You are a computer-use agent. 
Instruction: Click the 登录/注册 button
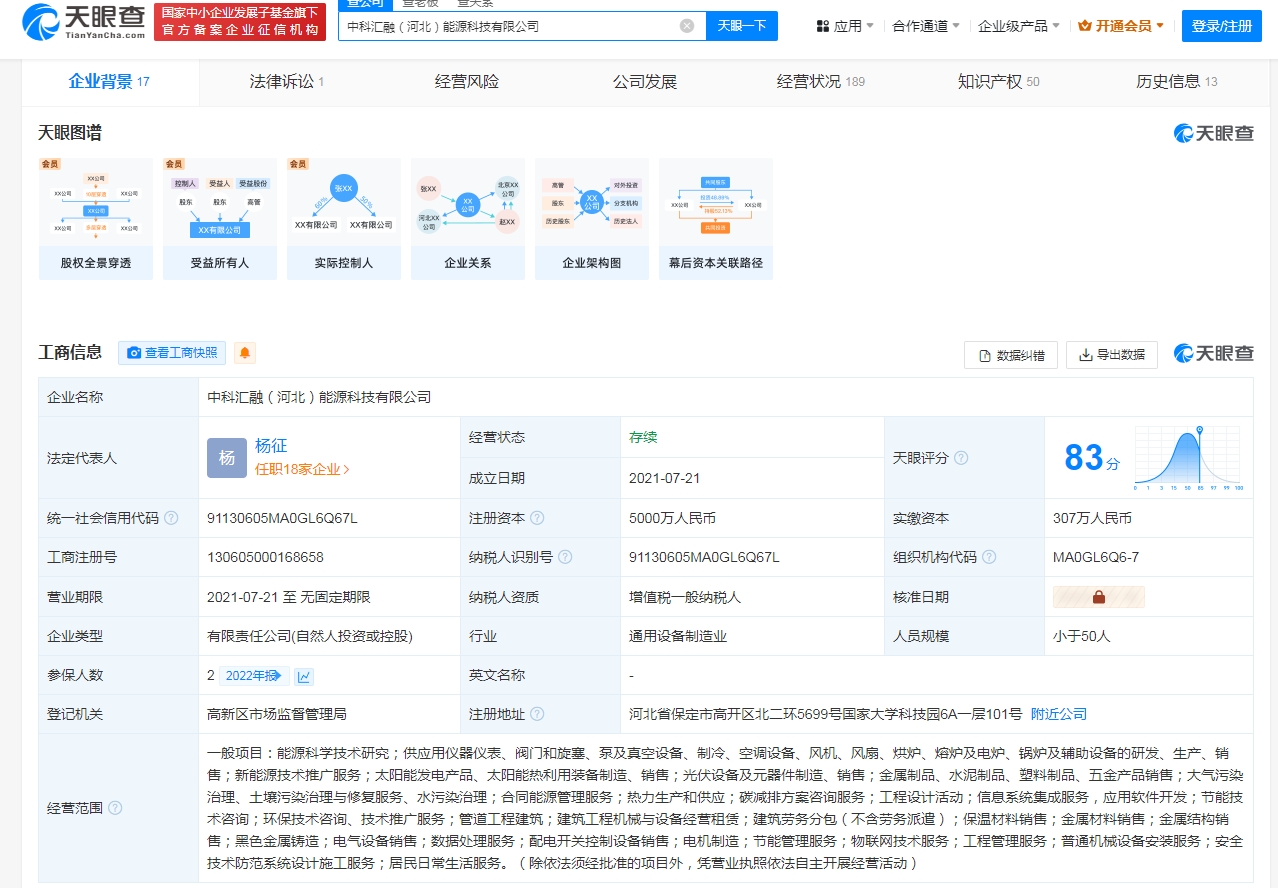(1221, 26)
